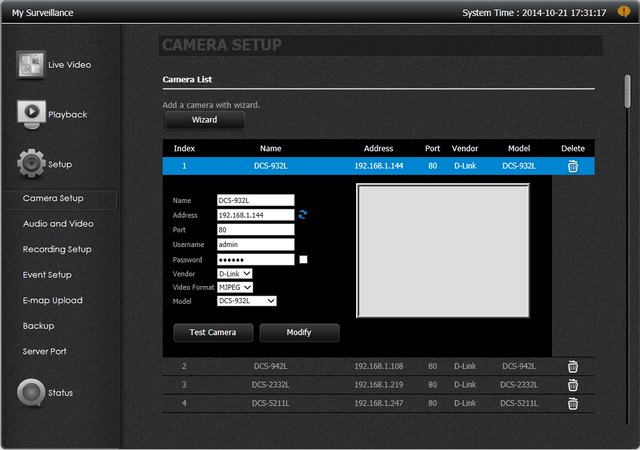Click the Username input field
The width and height of the screenshot is (640, 450).
(x=256, y=244)
